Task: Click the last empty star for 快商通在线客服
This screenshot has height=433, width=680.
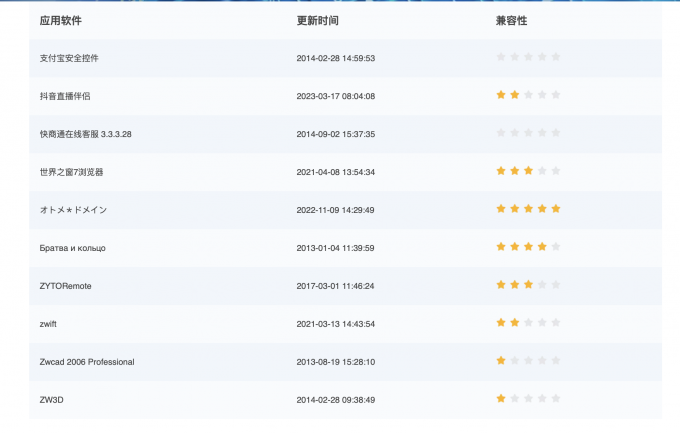Action: click(x=556, y=133)
